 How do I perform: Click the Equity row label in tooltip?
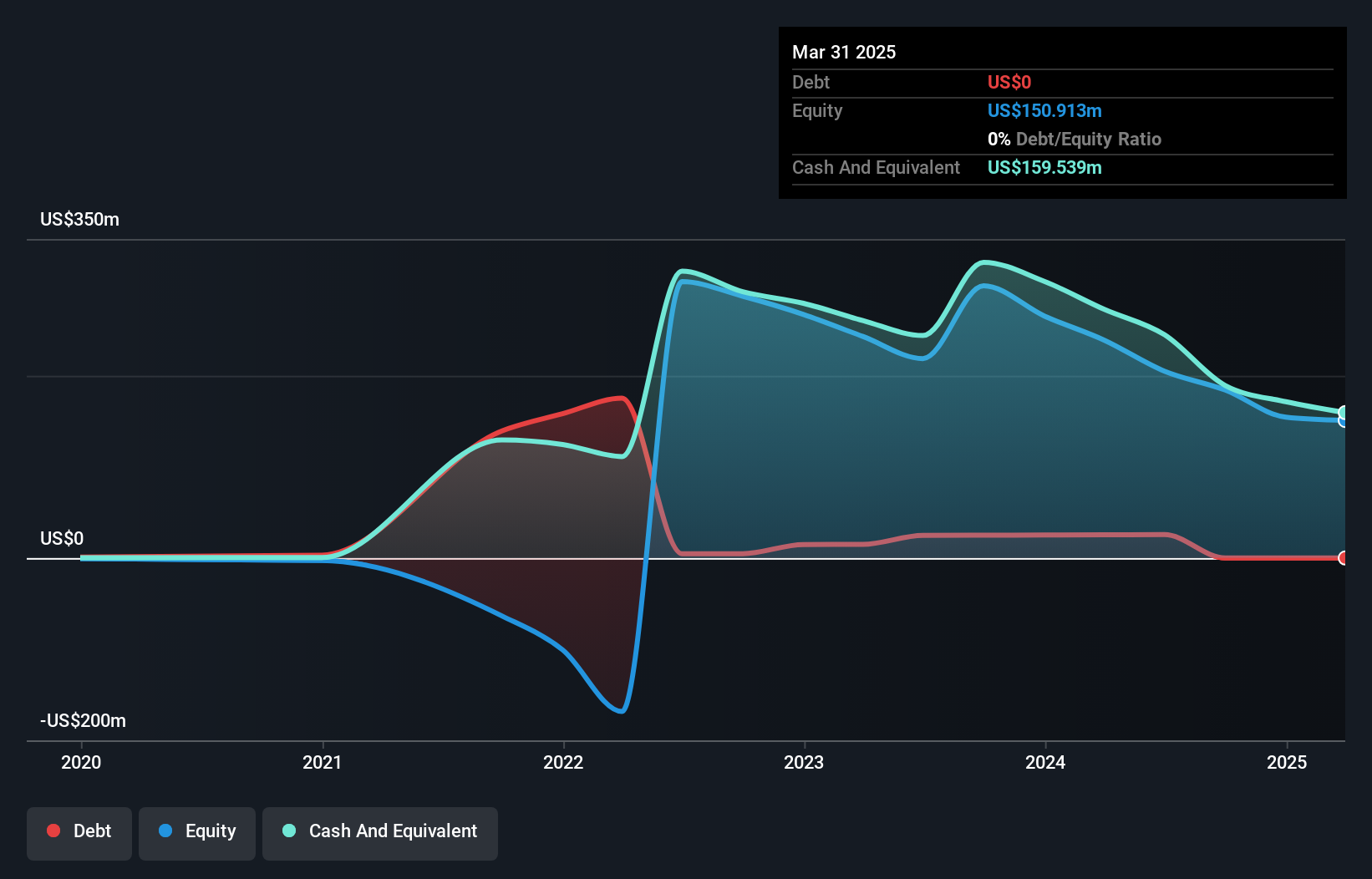pos(817,110)
